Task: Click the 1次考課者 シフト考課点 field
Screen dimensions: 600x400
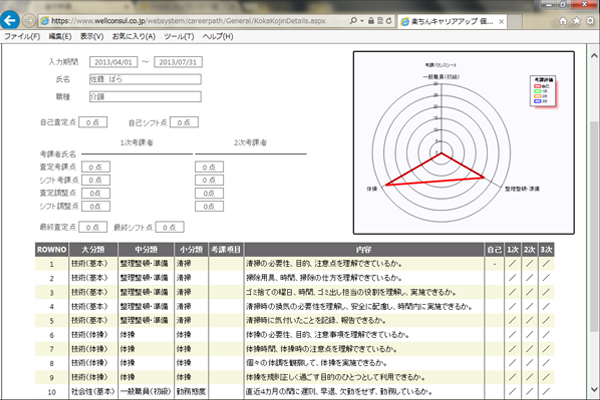Action: pyautogui.click(x=96, y=180)
